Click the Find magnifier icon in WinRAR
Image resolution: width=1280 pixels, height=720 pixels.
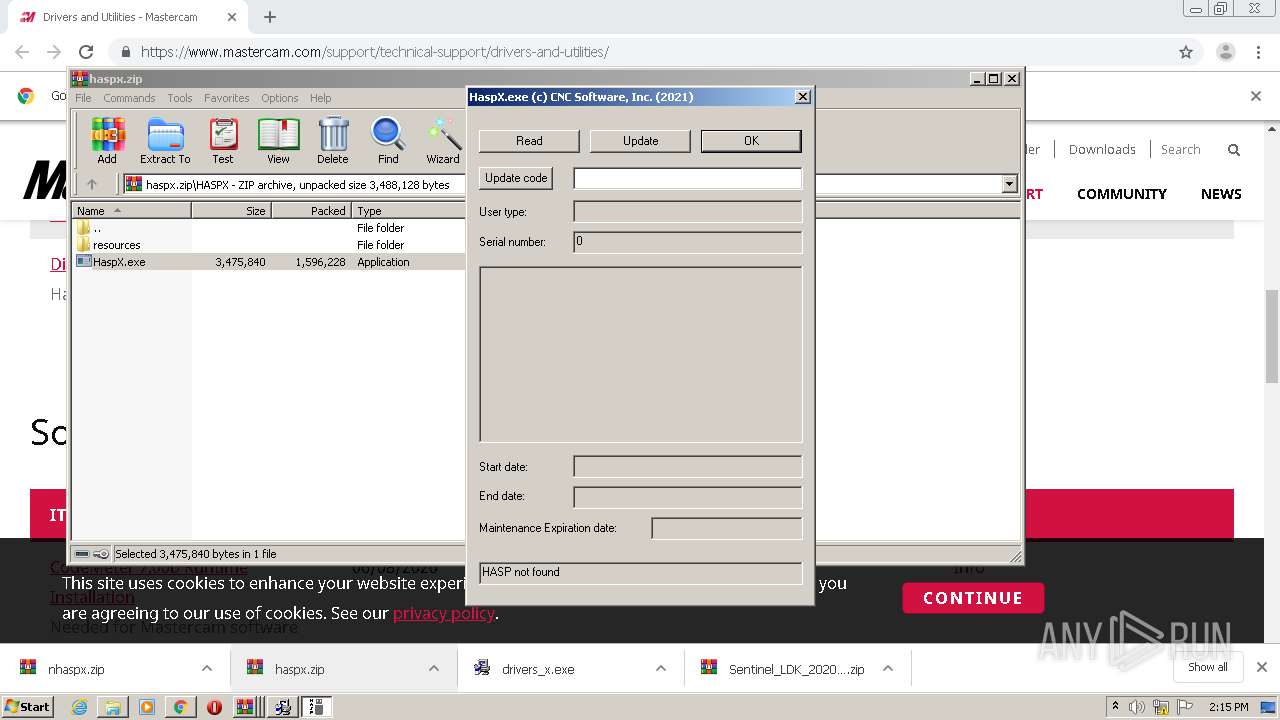(388, 140)
